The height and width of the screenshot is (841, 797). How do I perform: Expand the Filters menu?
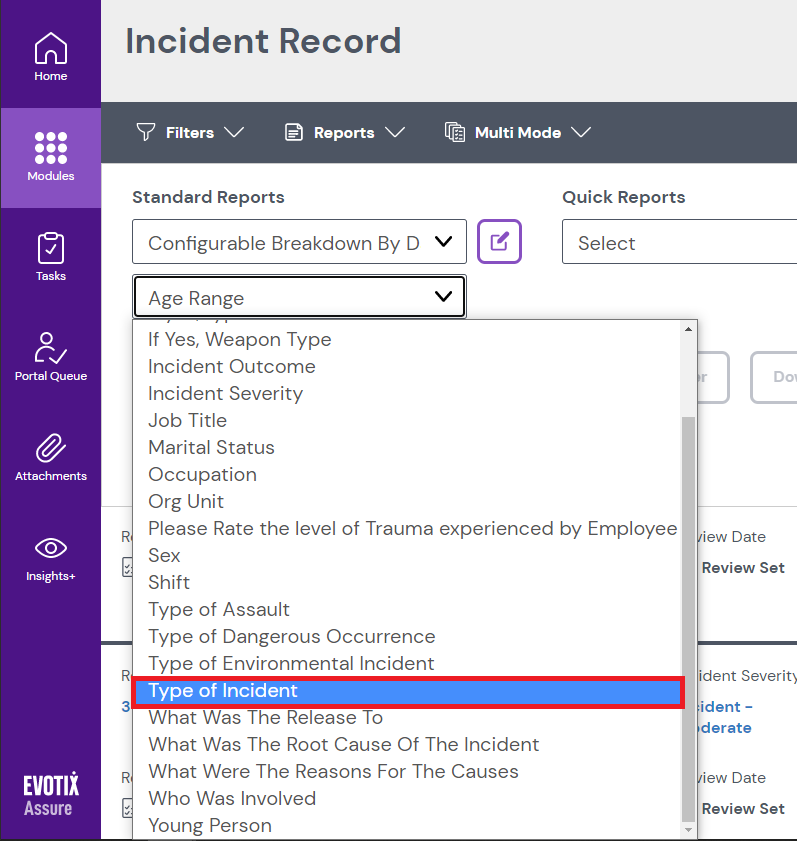pyautogui.click(x=190, y=133)
